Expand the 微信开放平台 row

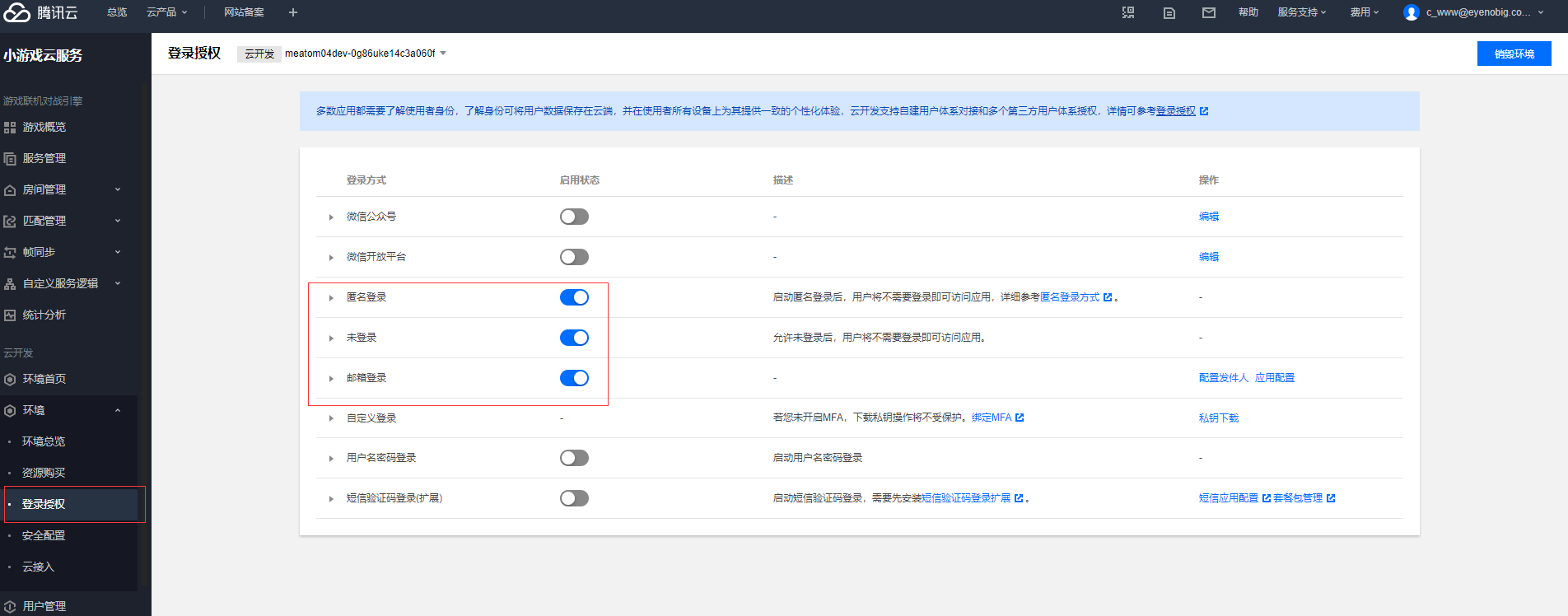331,258
